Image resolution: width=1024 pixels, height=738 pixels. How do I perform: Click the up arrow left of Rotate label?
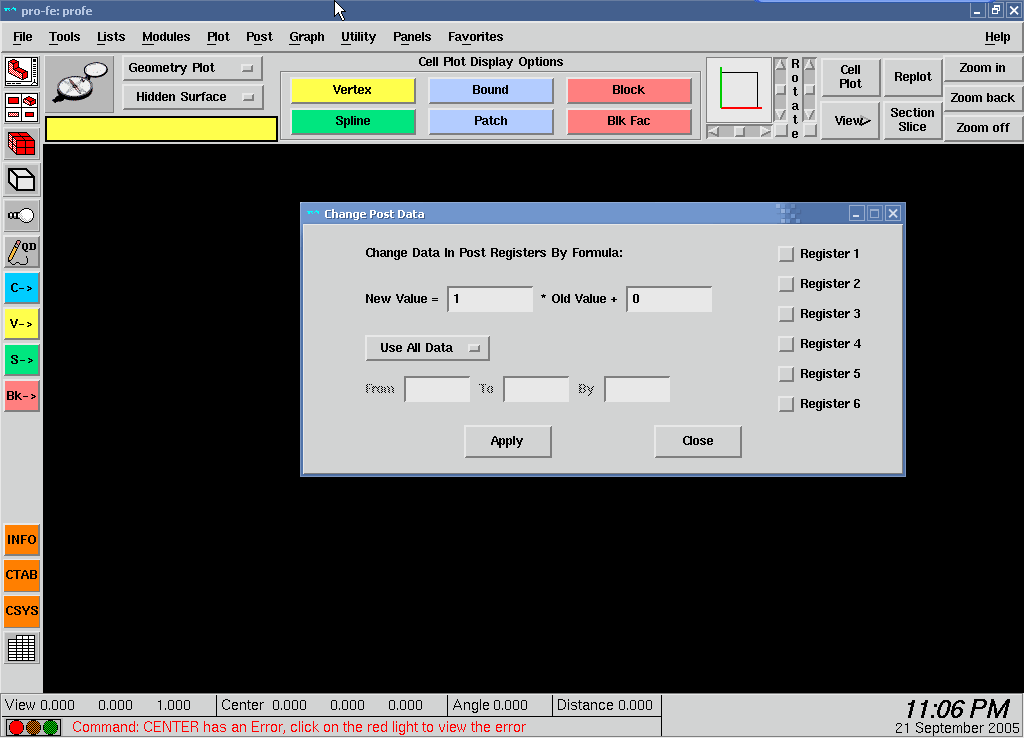[780, 65]
